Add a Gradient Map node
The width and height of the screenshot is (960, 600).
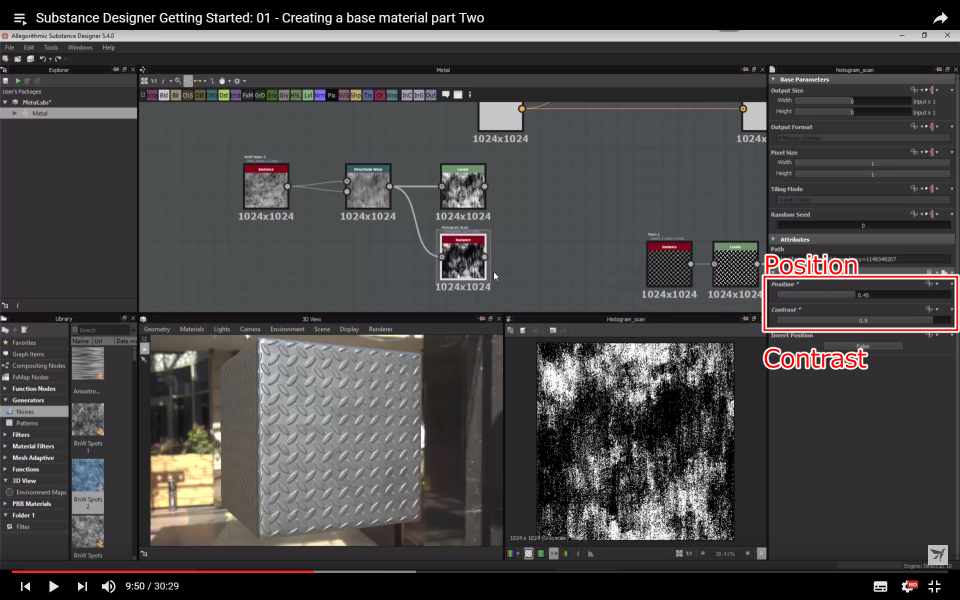[x=272, y=95]
